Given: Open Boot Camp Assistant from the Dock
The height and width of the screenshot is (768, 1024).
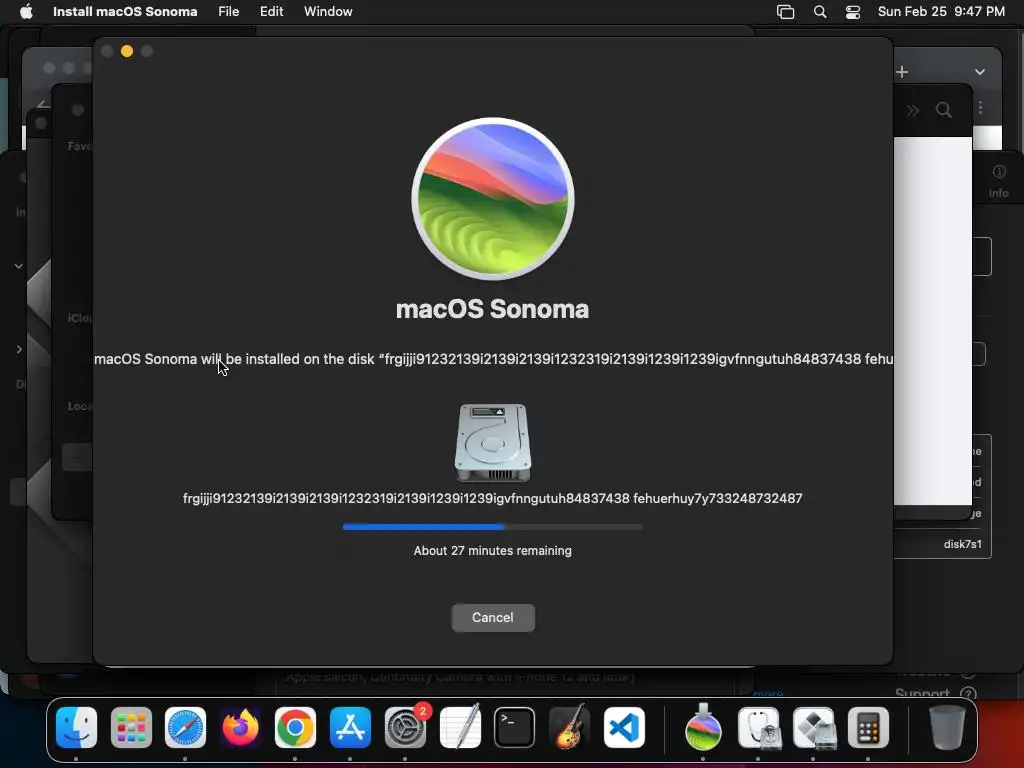Looking at the screenshot, I should coord(814,728).
